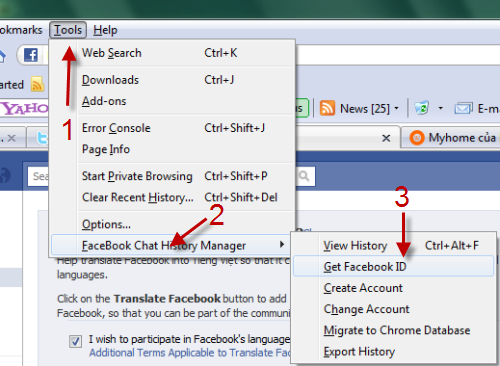Image resolution: width=500 pixels, height=366 pixels.
Task: Open the Help menu
Action: [x=105, y=30]
